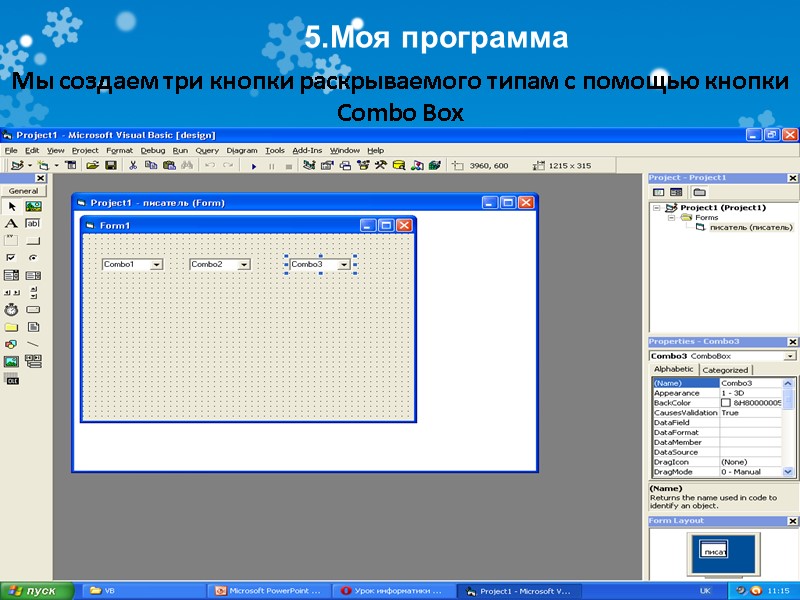This screenshot has height=600, width=800.
Task: Select the horizontal scrollbar tool in toolbox
Action: [11, 293]
